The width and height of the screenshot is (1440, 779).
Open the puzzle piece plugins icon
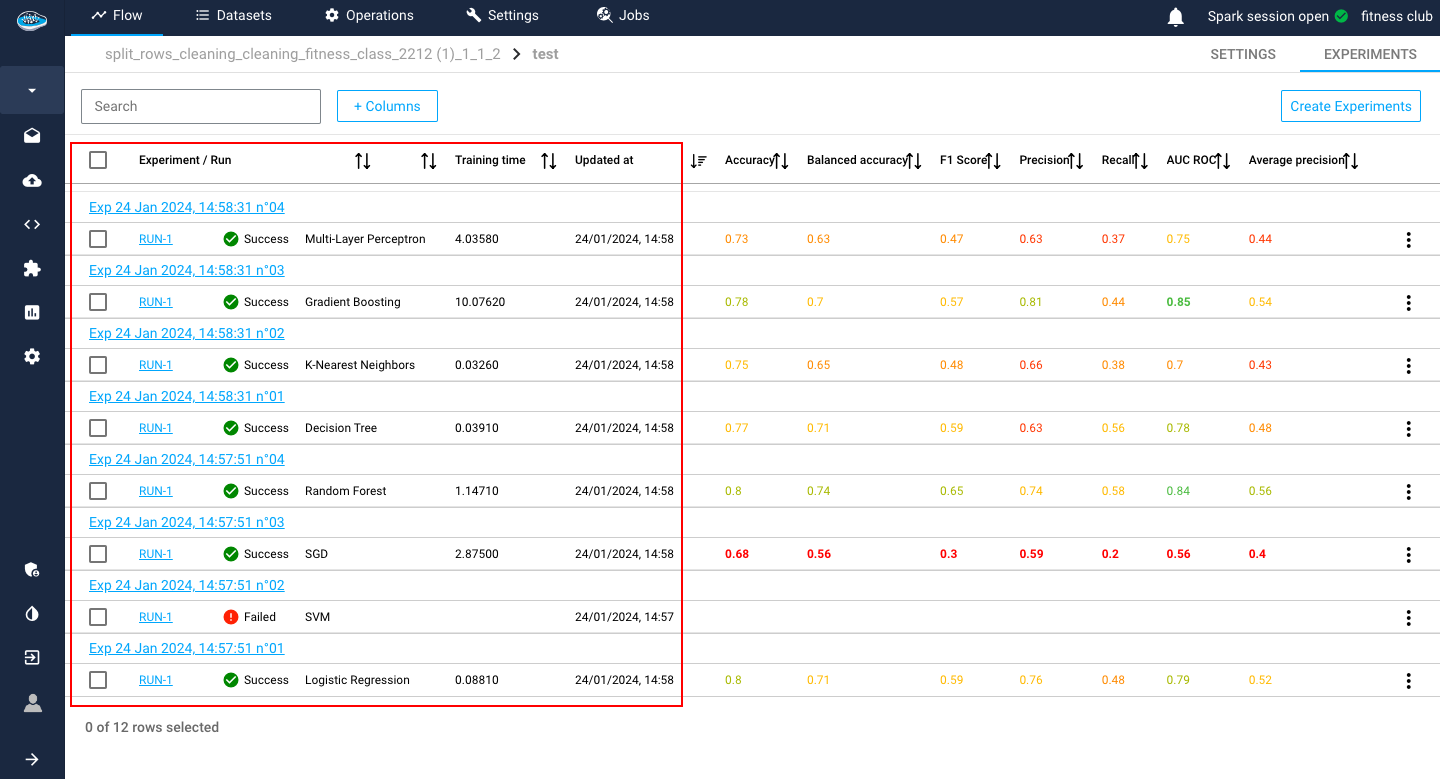click(32, 268)
